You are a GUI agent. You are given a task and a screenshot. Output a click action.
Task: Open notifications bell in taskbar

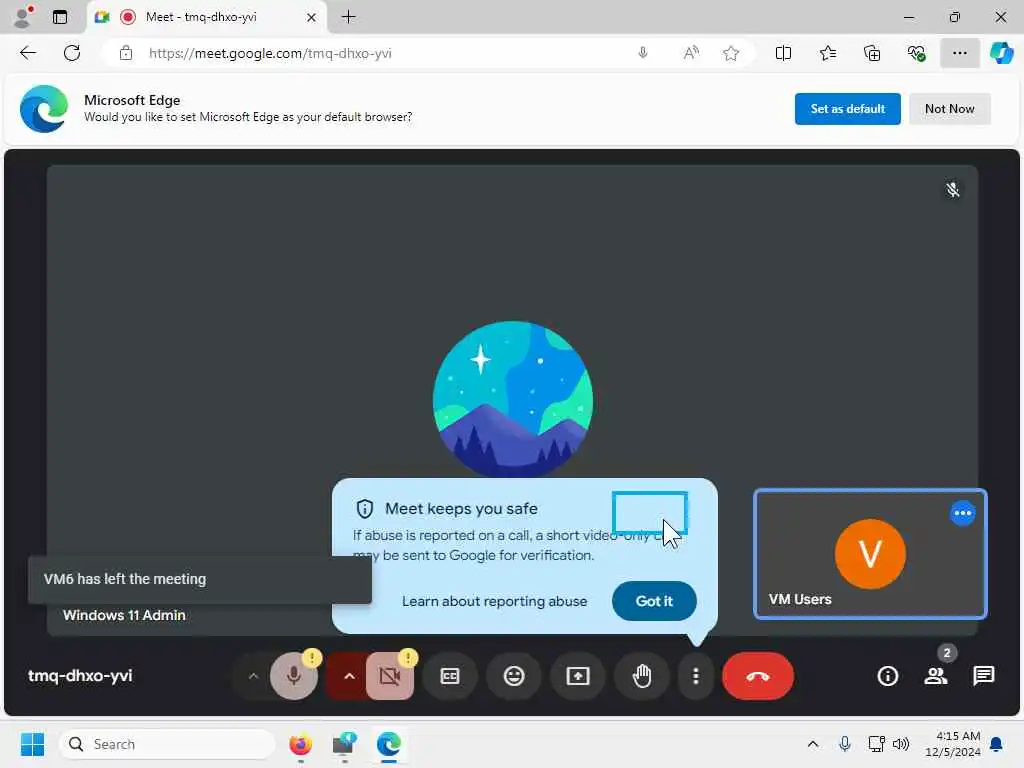coord(997,744)
